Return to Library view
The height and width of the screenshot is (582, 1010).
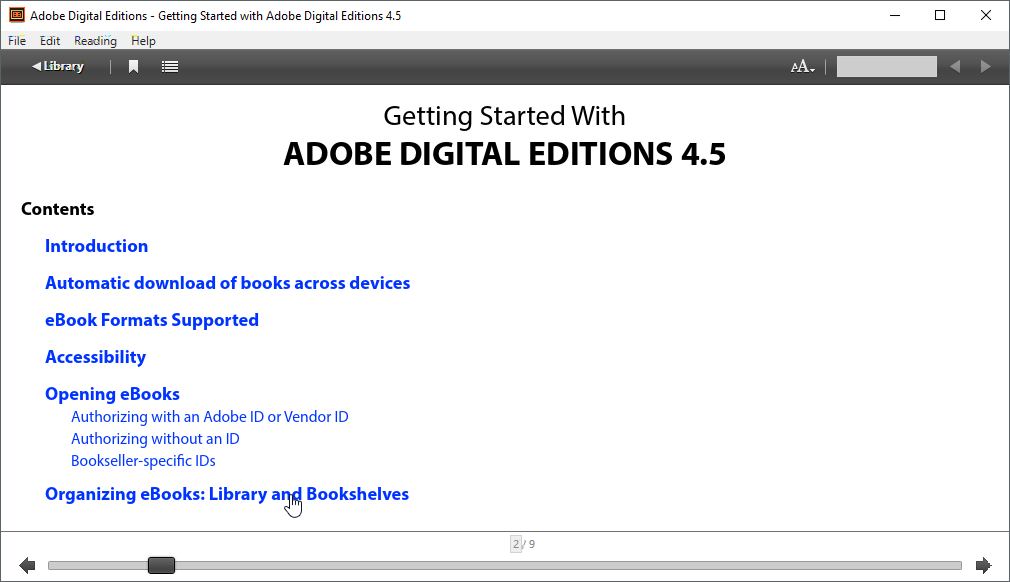pos(58,66)
